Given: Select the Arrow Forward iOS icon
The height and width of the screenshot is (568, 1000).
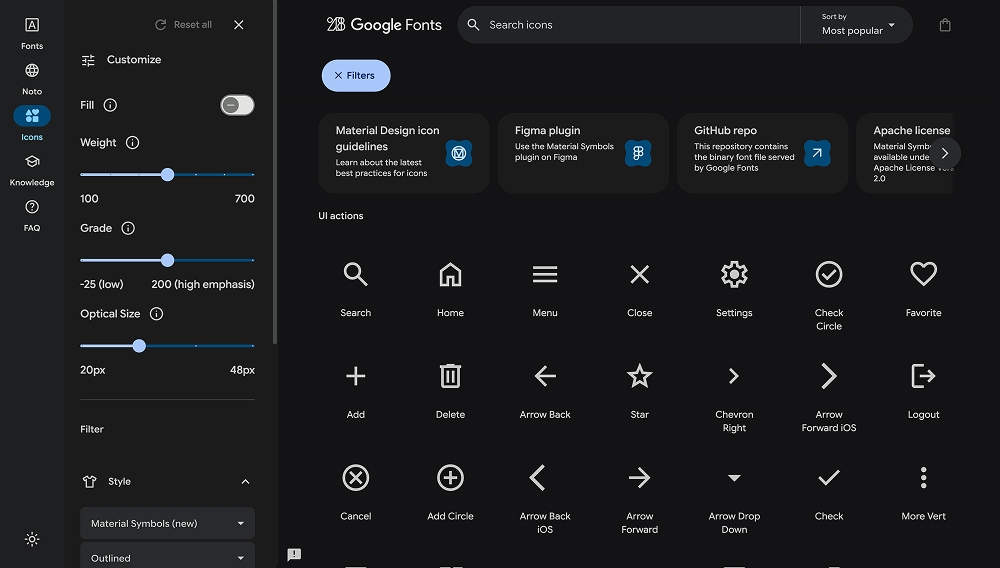Looking at the screenshot, I should 828,376.
